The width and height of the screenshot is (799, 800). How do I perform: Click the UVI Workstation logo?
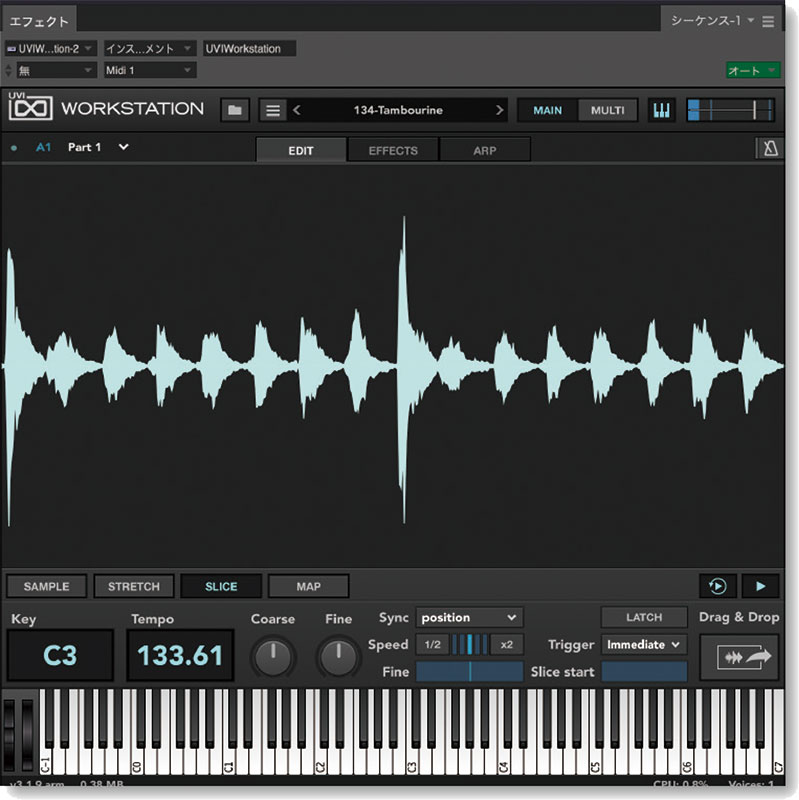tap(30, 107)
